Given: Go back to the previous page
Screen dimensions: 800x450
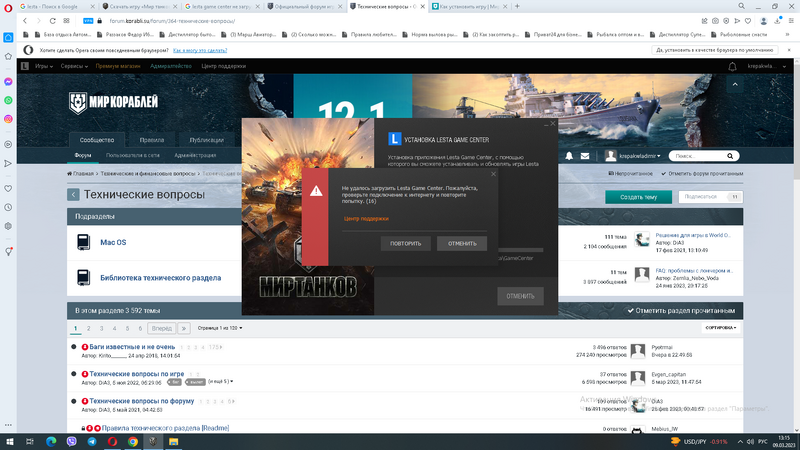Looking at the screenshot, I should click(25, 21).
